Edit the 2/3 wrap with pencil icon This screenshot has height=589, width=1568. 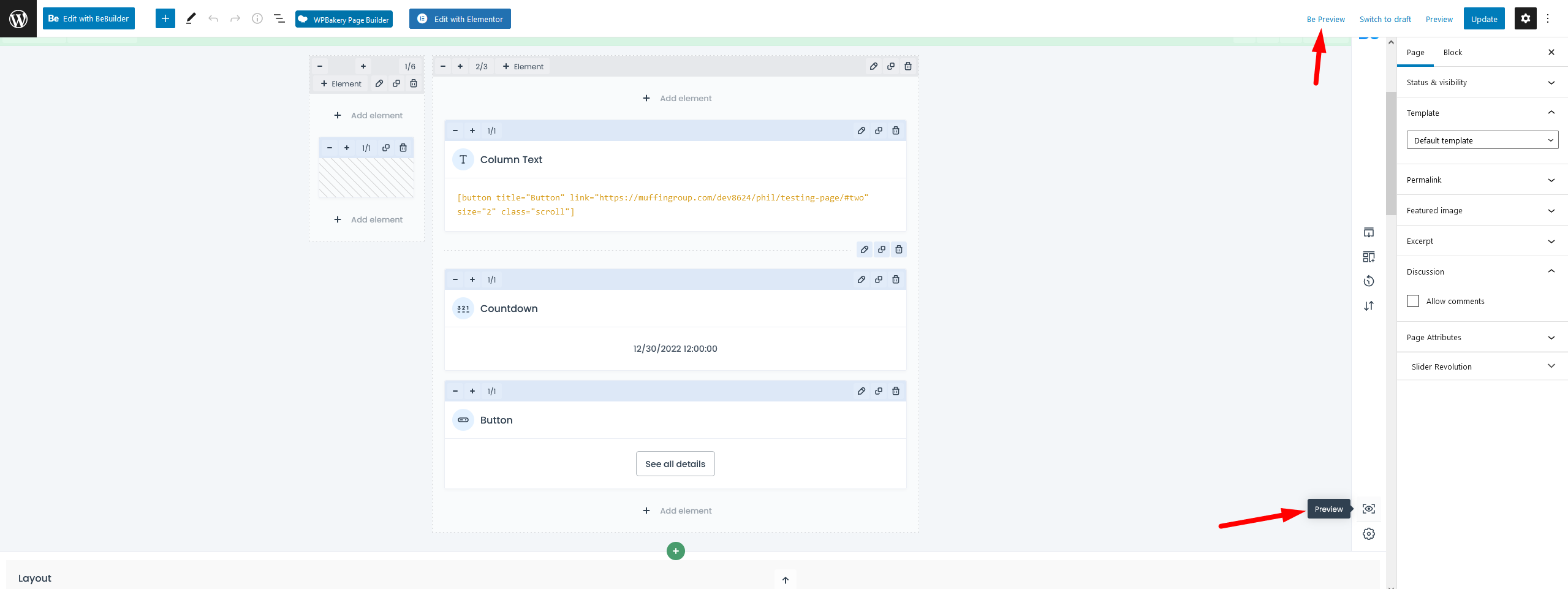874,66
